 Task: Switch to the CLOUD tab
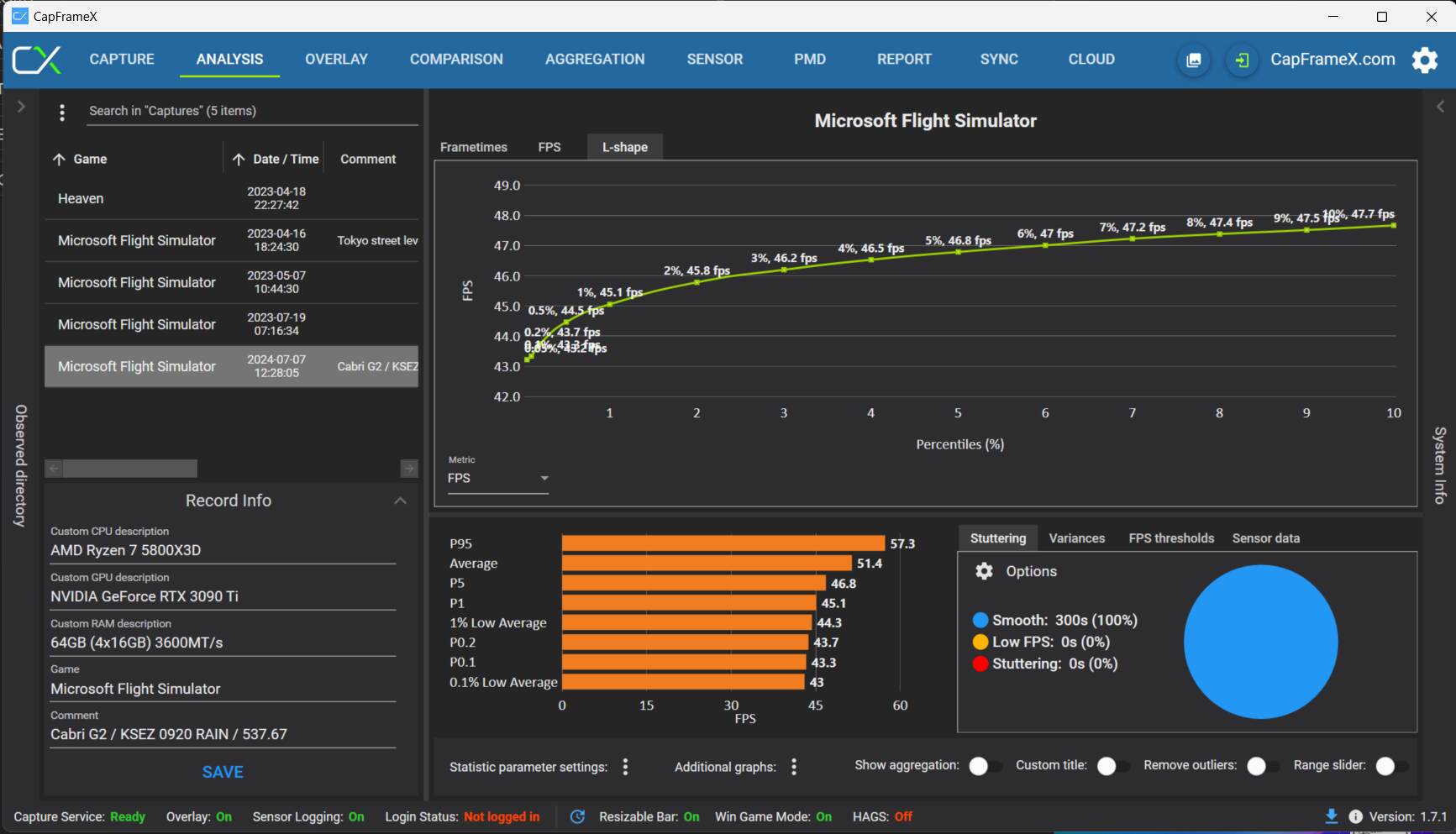pyautogui.click(x=1091, y=60)
